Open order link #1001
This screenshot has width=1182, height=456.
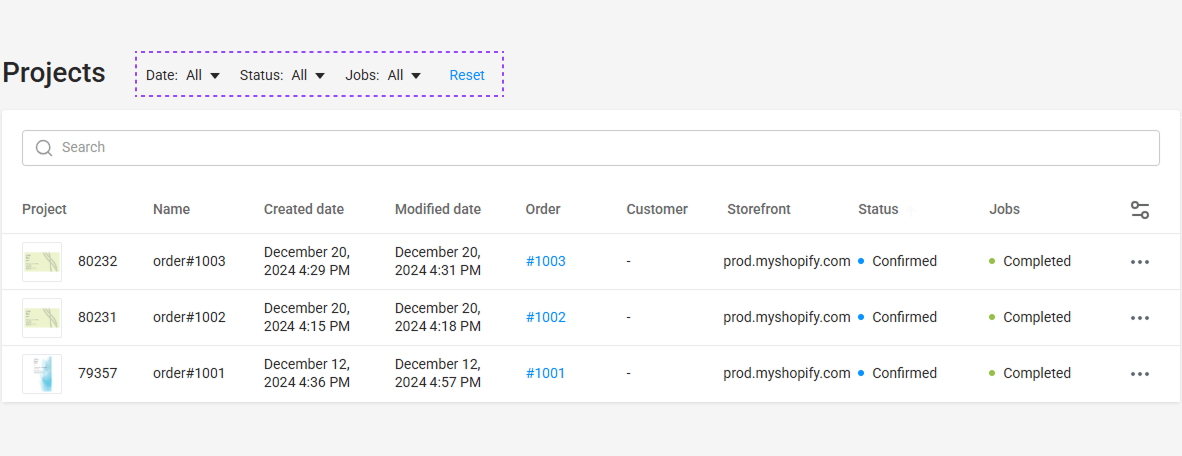pyautogui.click(x=545, y=373)
